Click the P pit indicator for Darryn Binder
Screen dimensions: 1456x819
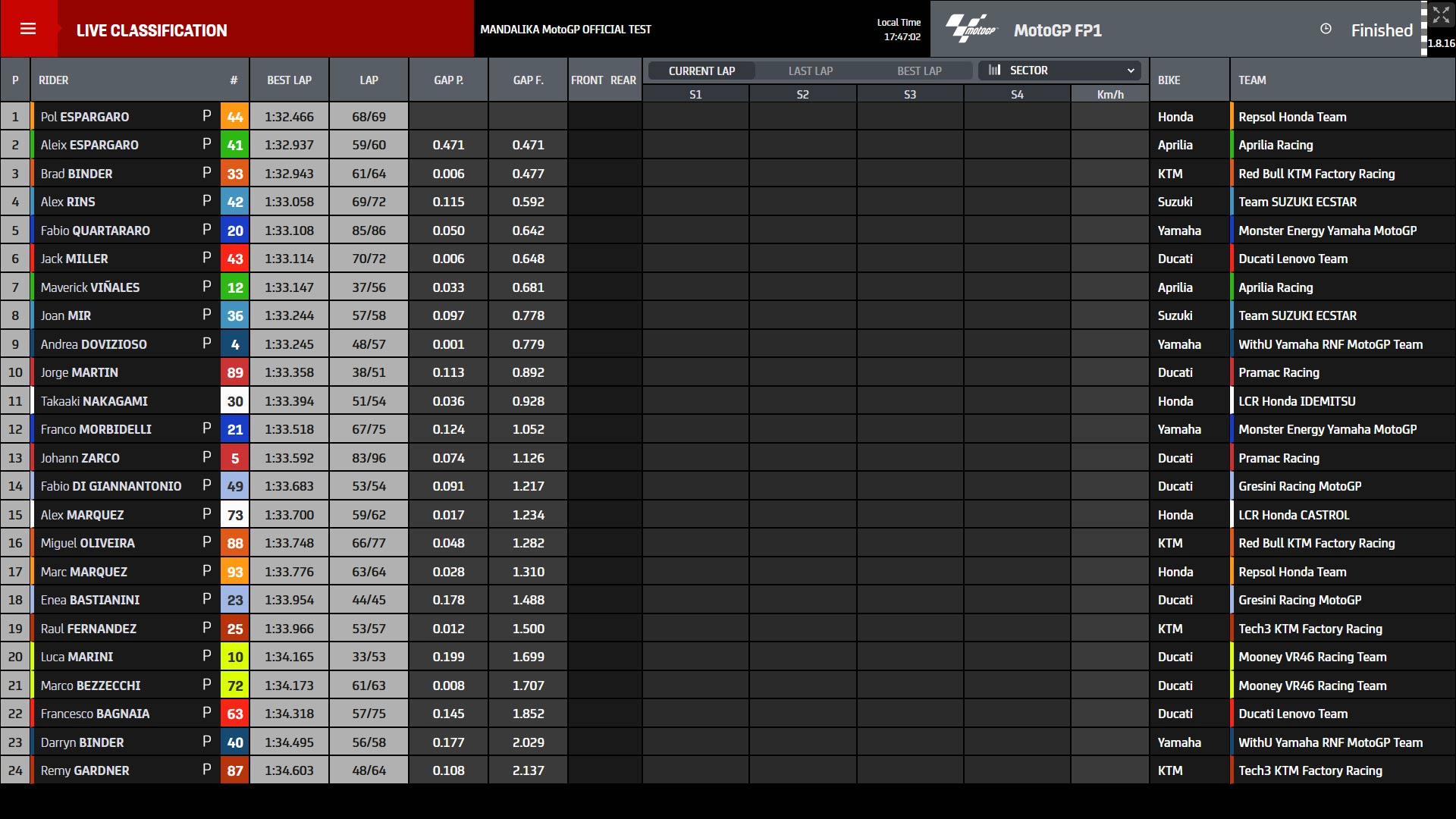click(206, 742)
